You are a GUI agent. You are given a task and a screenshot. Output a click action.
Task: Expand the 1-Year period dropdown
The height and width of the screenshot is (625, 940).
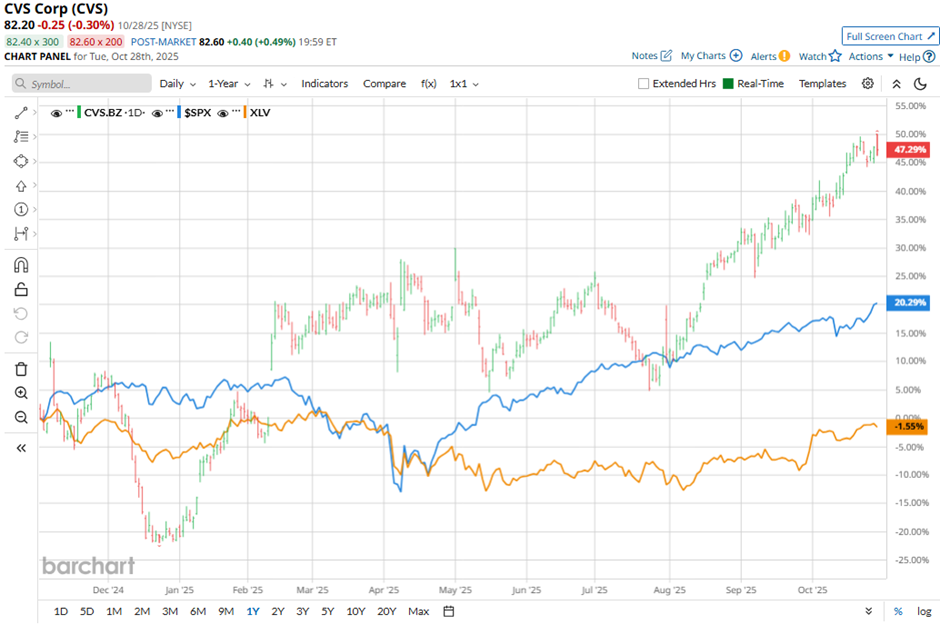tap(230, 84)
